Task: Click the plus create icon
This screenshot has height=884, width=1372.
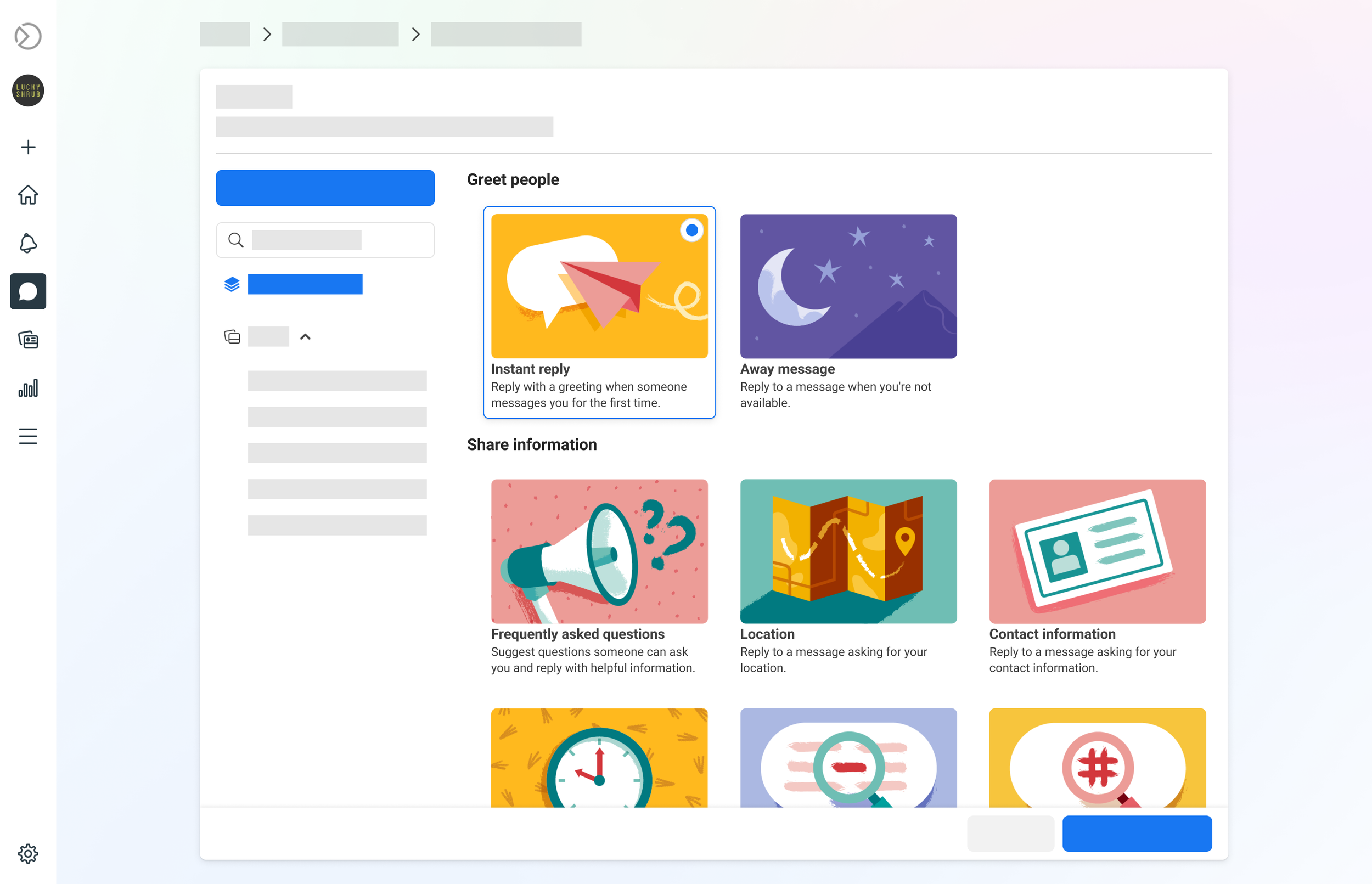Action: point(27,147)
